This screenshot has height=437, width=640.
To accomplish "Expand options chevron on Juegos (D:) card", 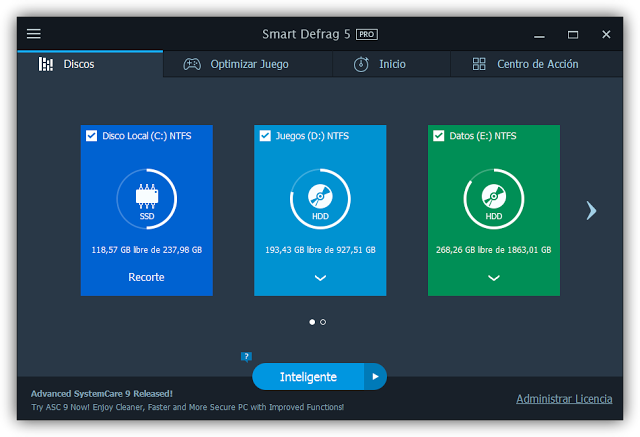I will point(320,278).
